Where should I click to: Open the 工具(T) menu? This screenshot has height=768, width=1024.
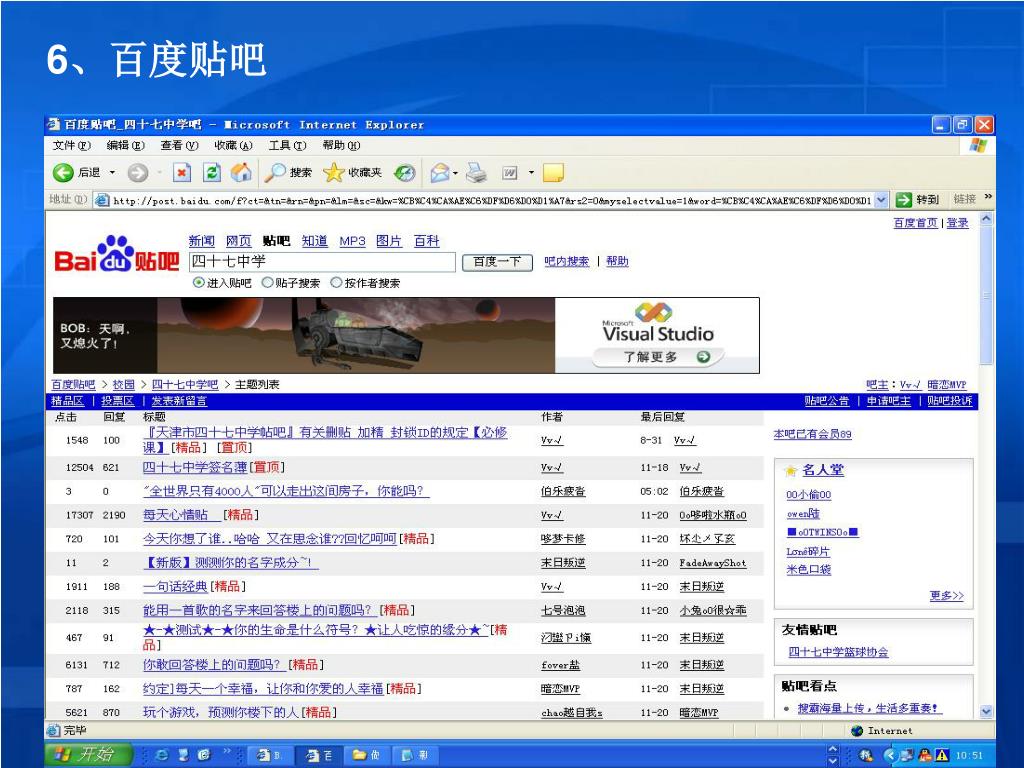pos(287,145)
